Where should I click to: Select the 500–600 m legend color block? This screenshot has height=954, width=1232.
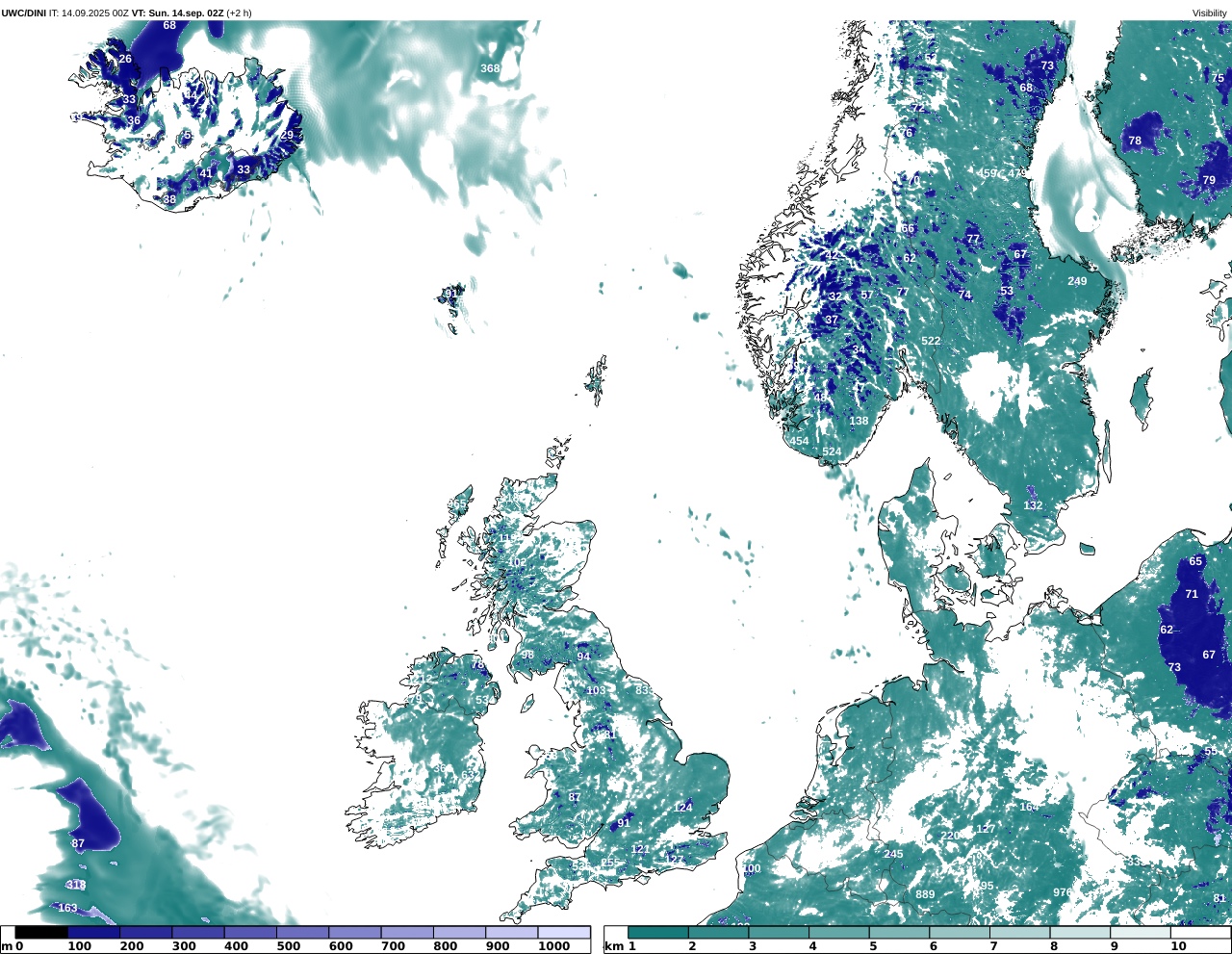coord(302,933)
